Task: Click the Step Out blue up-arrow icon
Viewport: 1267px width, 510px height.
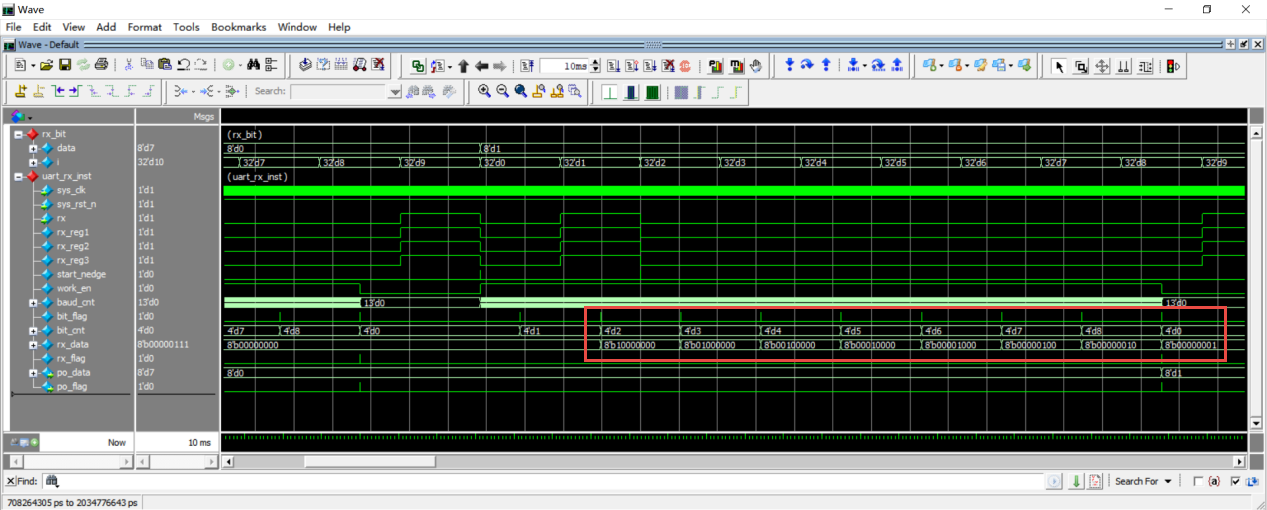Action: point(826,65)
